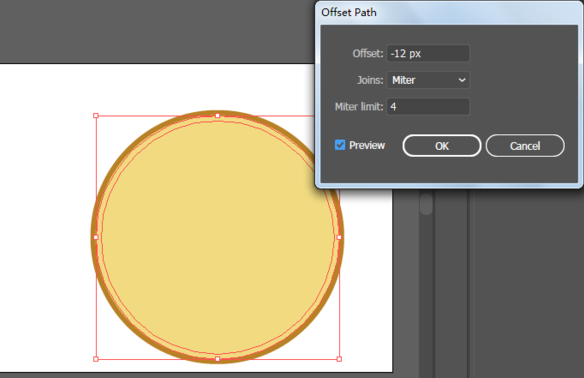Open the Joins dropdown set to Miter

[x=428, y=80]
